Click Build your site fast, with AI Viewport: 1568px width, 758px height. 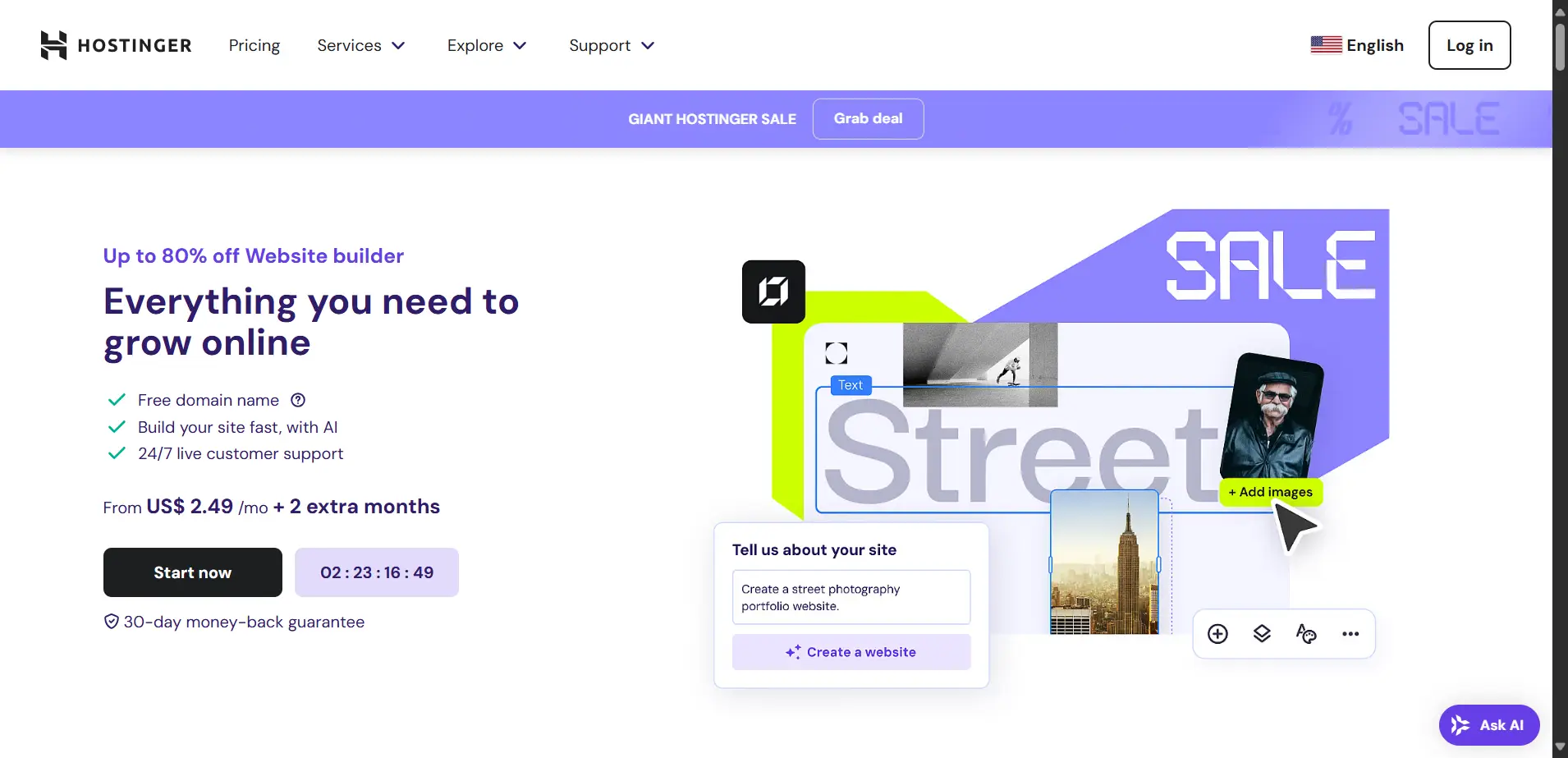coord(238,427)
